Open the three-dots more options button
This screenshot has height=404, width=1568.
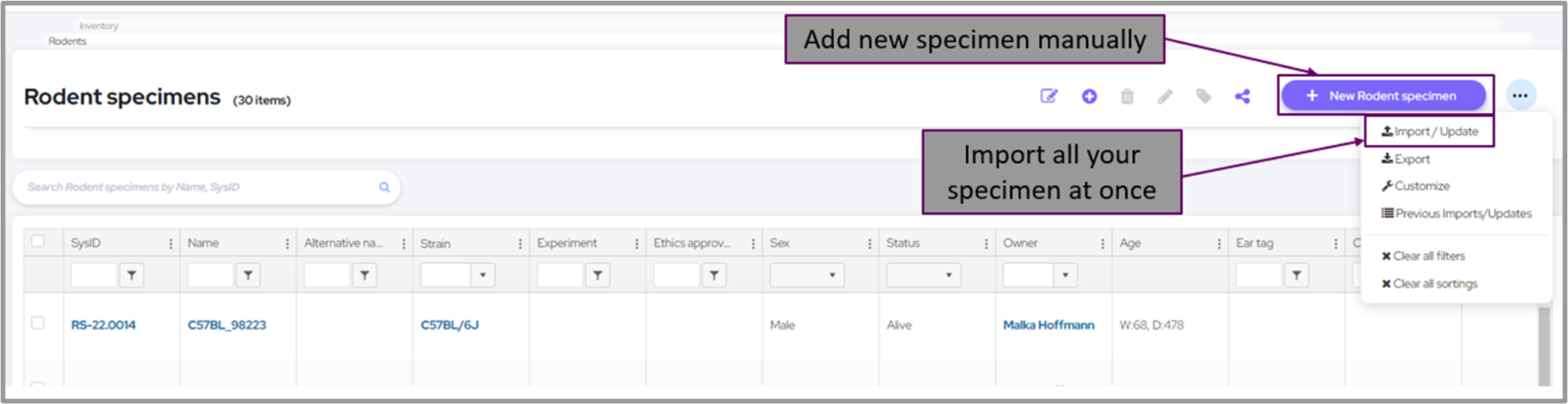1520,96
